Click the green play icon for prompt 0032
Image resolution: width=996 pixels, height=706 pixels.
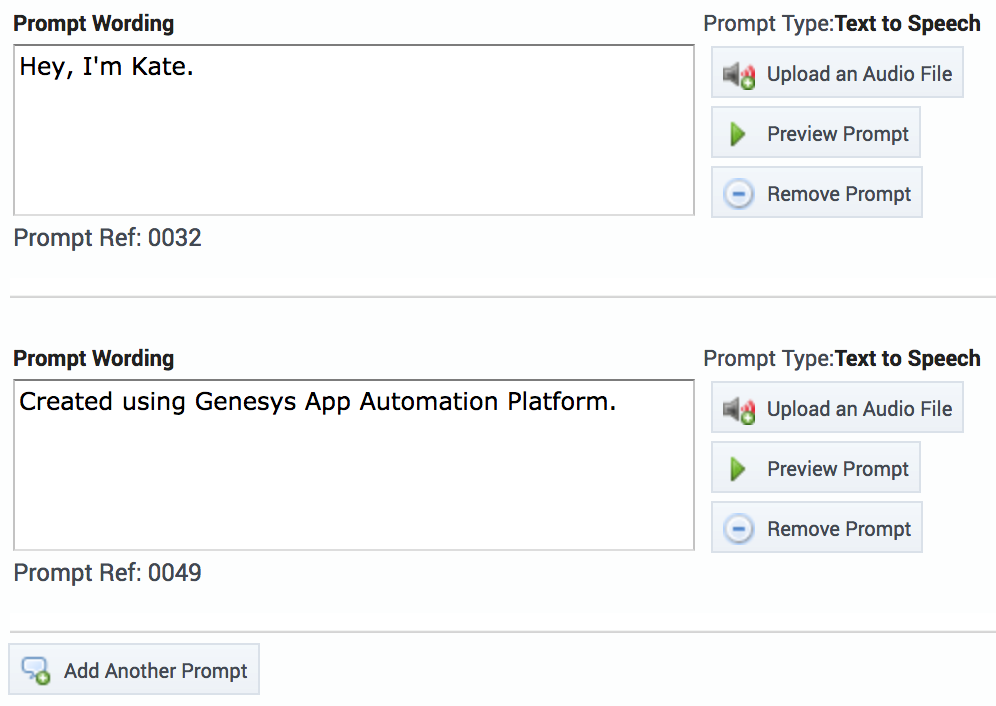click(x=737, y=134)
